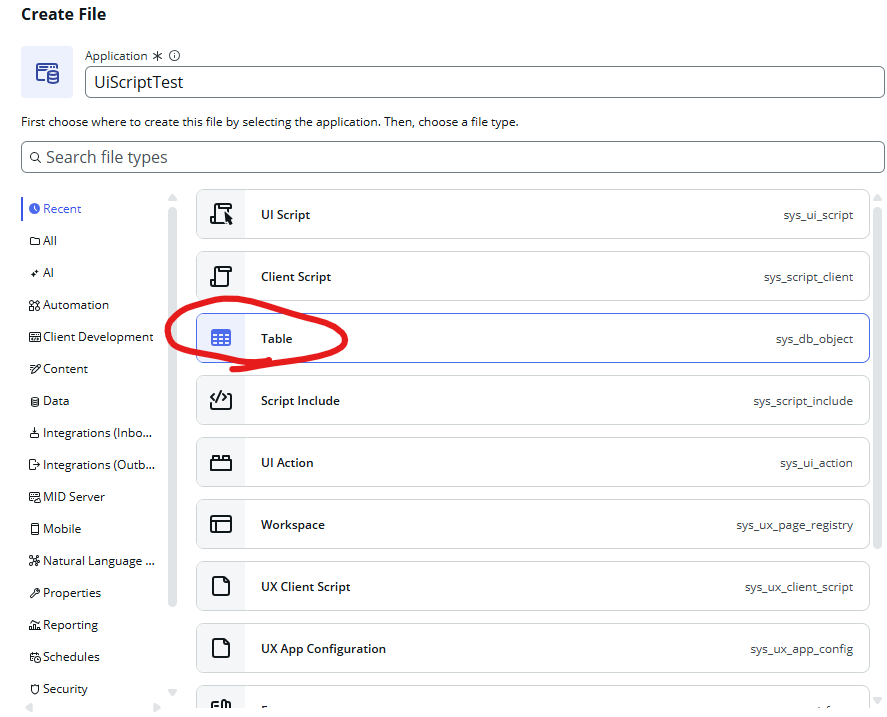This screenshot has height=717, width=887.
Task: Select the Workspace file type
Action: coord(532,524)
